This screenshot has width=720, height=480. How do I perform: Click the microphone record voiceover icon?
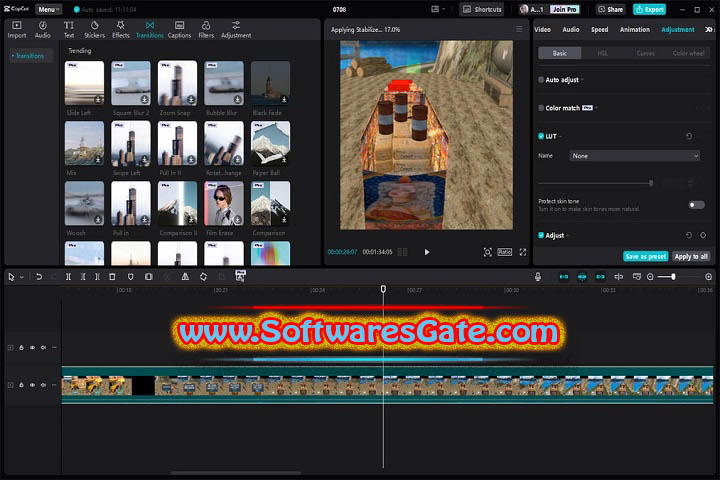click(538, 277)
